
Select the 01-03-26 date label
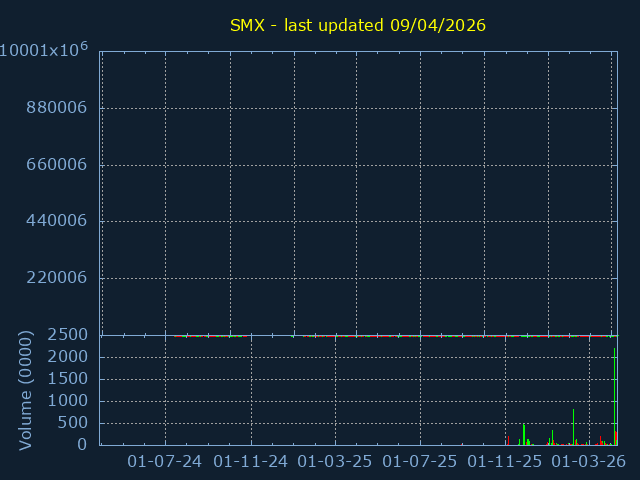tap(590, 462)
